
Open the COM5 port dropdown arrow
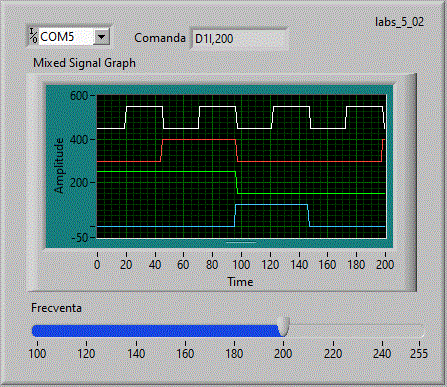tap(101, 36)
